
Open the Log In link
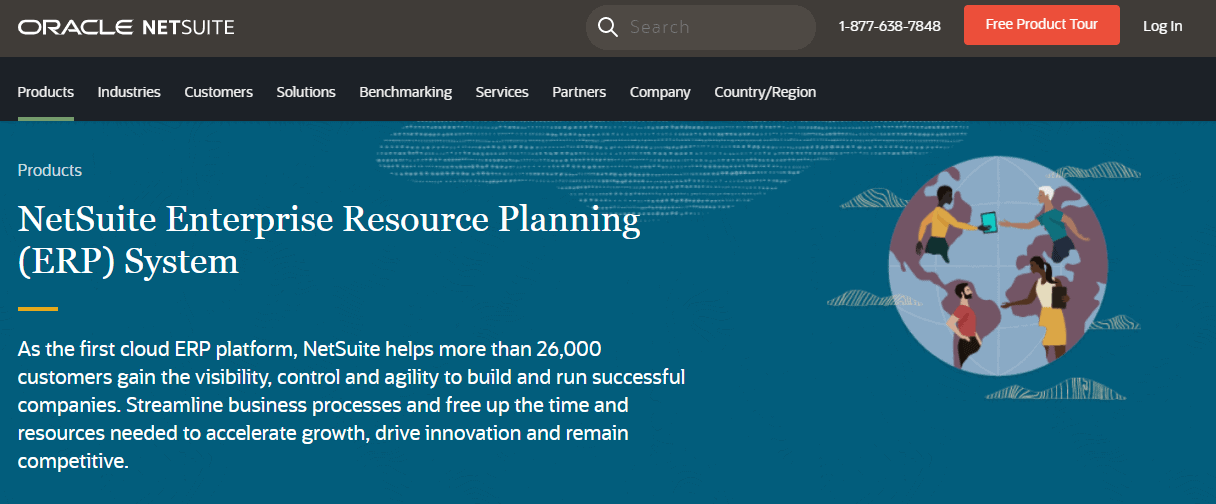pyautogui.click(x=1163, y=26)
